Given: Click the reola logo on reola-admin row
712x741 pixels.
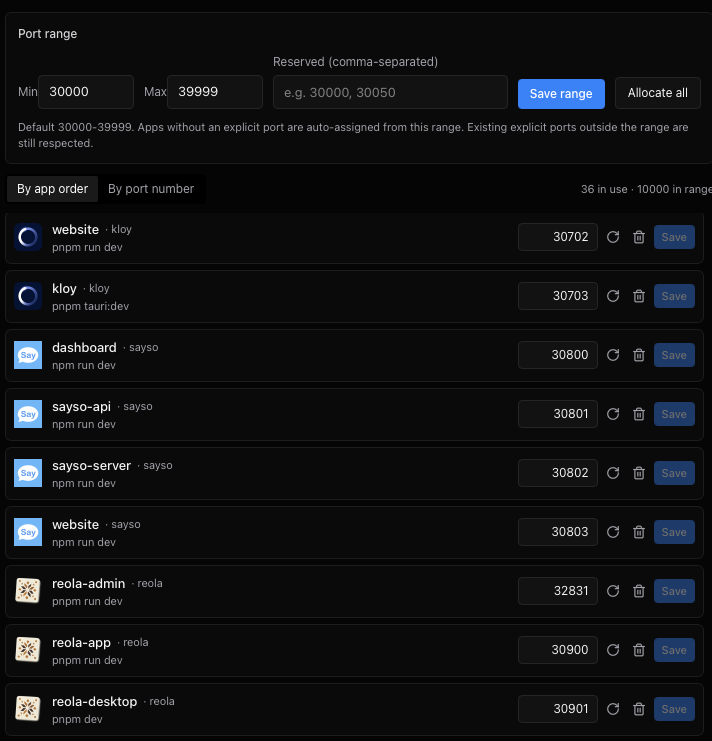Looking at the screenshot, I should coord(28,591).
